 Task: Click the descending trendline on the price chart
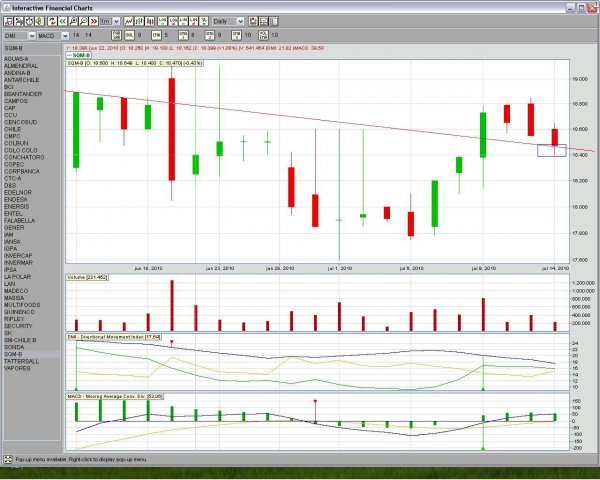(x=329, y=121)
